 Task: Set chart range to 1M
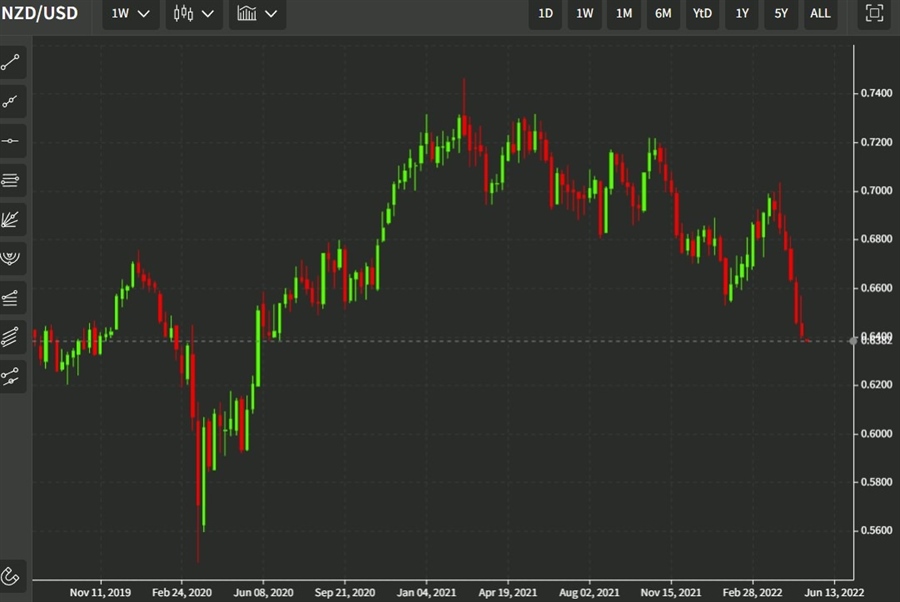click(624, 13)
